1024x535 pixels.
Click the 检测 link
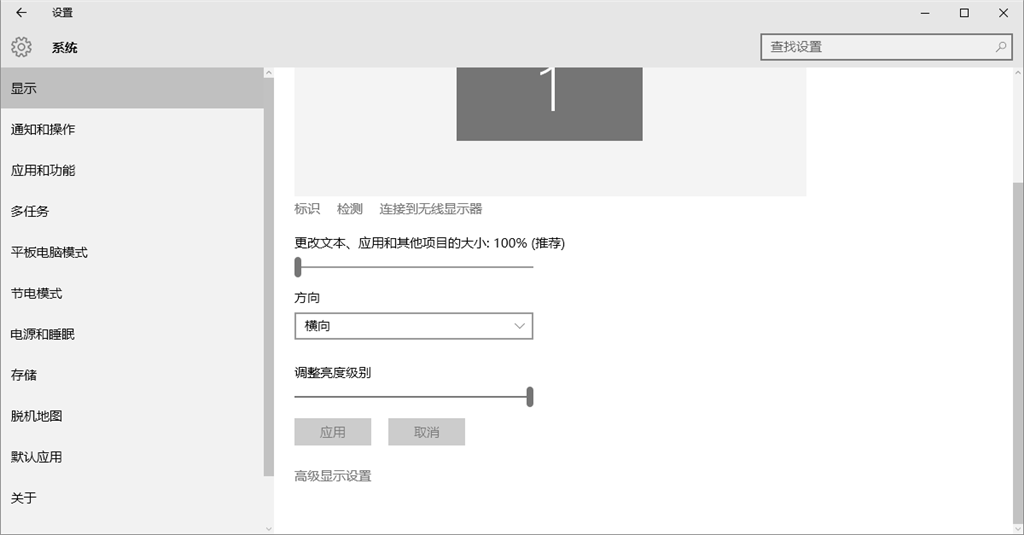(349, 209)
